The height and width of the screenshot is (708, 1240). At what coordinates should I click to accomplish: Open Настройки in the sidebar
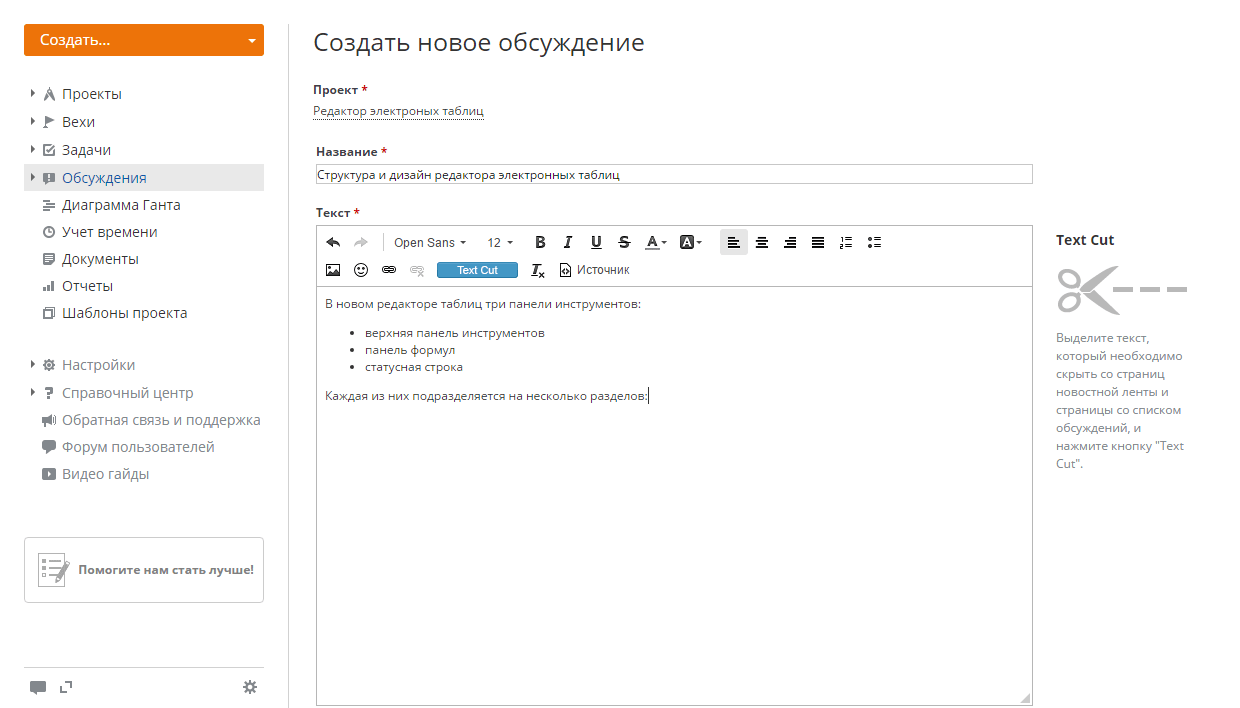coord(98,365)
